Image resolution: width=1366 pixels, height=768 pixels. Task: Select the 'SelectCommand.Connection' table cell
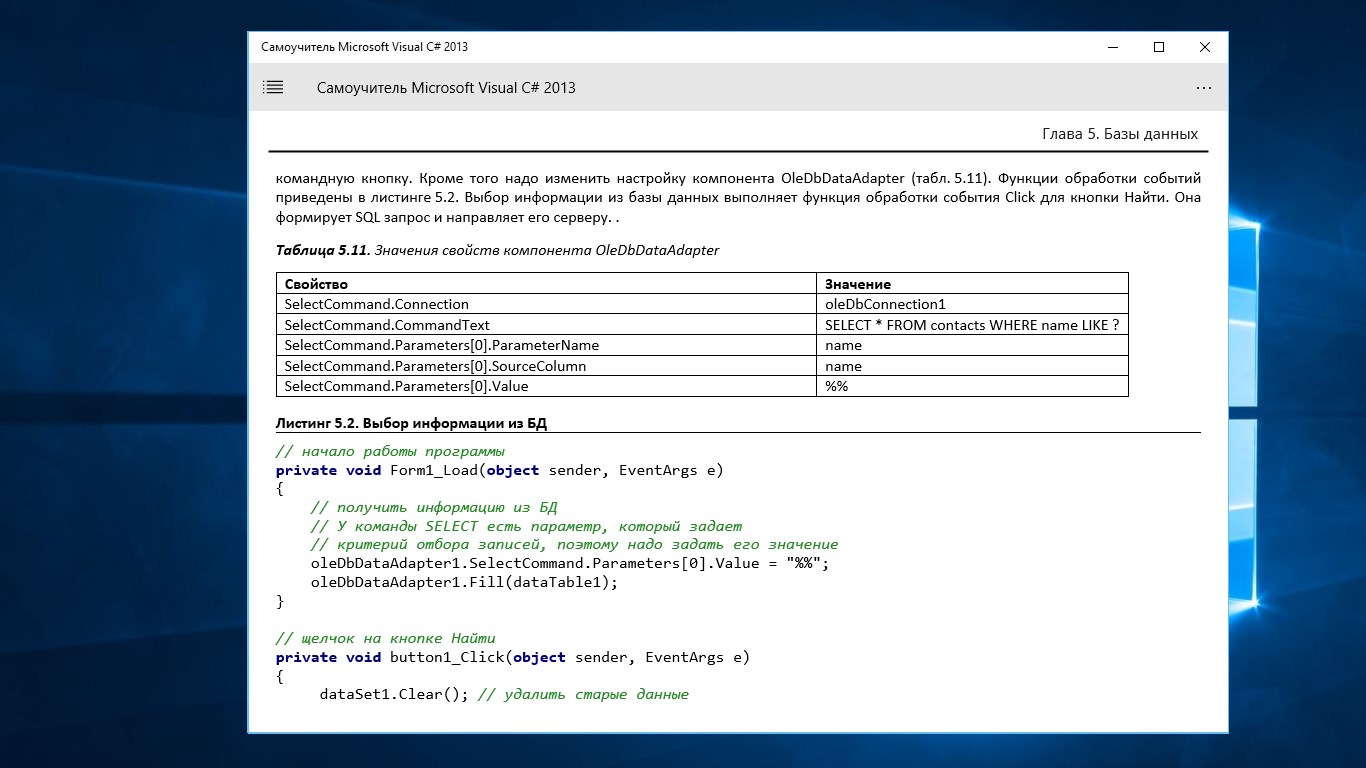click(x=546, y=304)
